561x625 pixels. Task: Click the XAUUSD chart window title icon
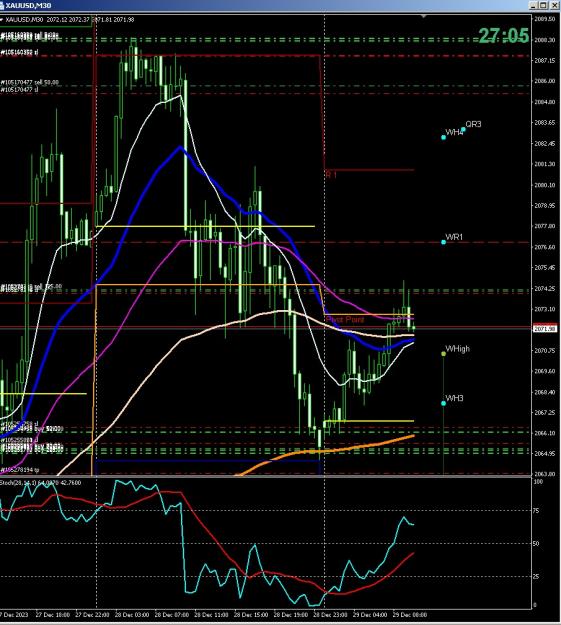coord(3,5)
